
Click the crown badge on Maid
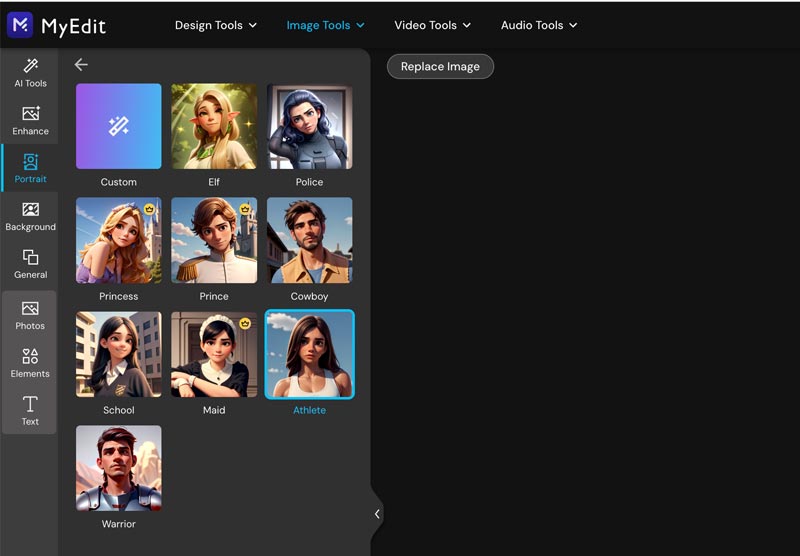[x=245, y=323]
